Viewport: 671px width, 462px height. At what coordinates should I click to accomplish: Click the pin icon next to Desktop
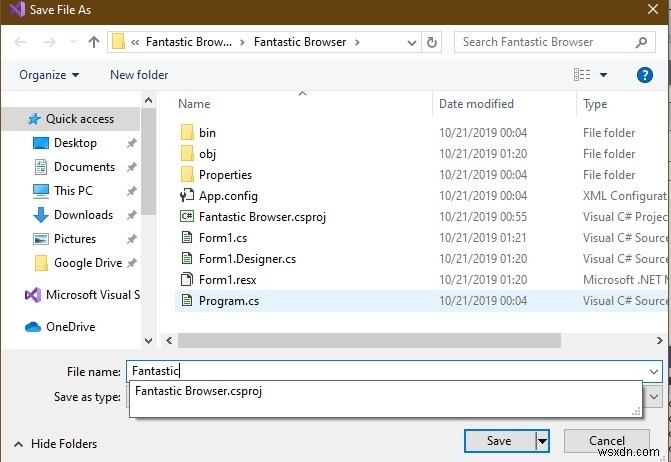tap(132, 143)
